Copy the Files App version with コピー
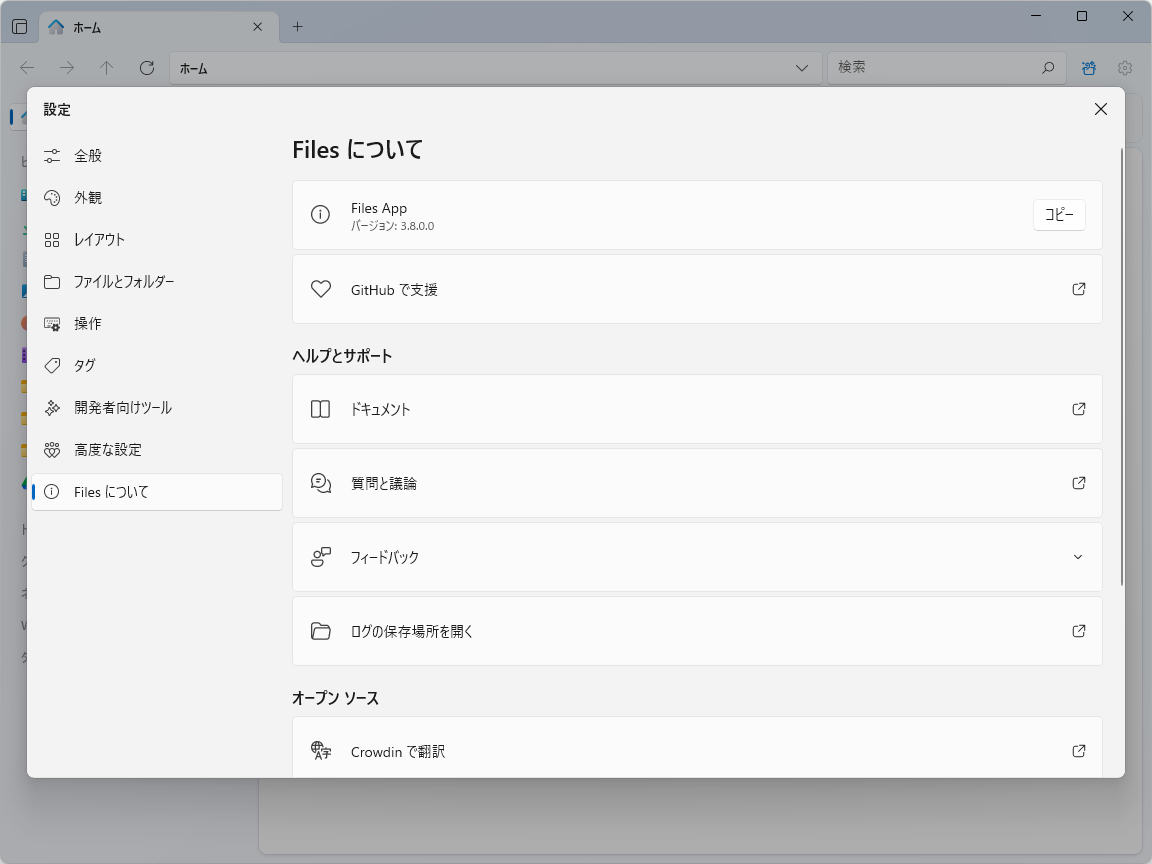 click(x=1059, y=214)
